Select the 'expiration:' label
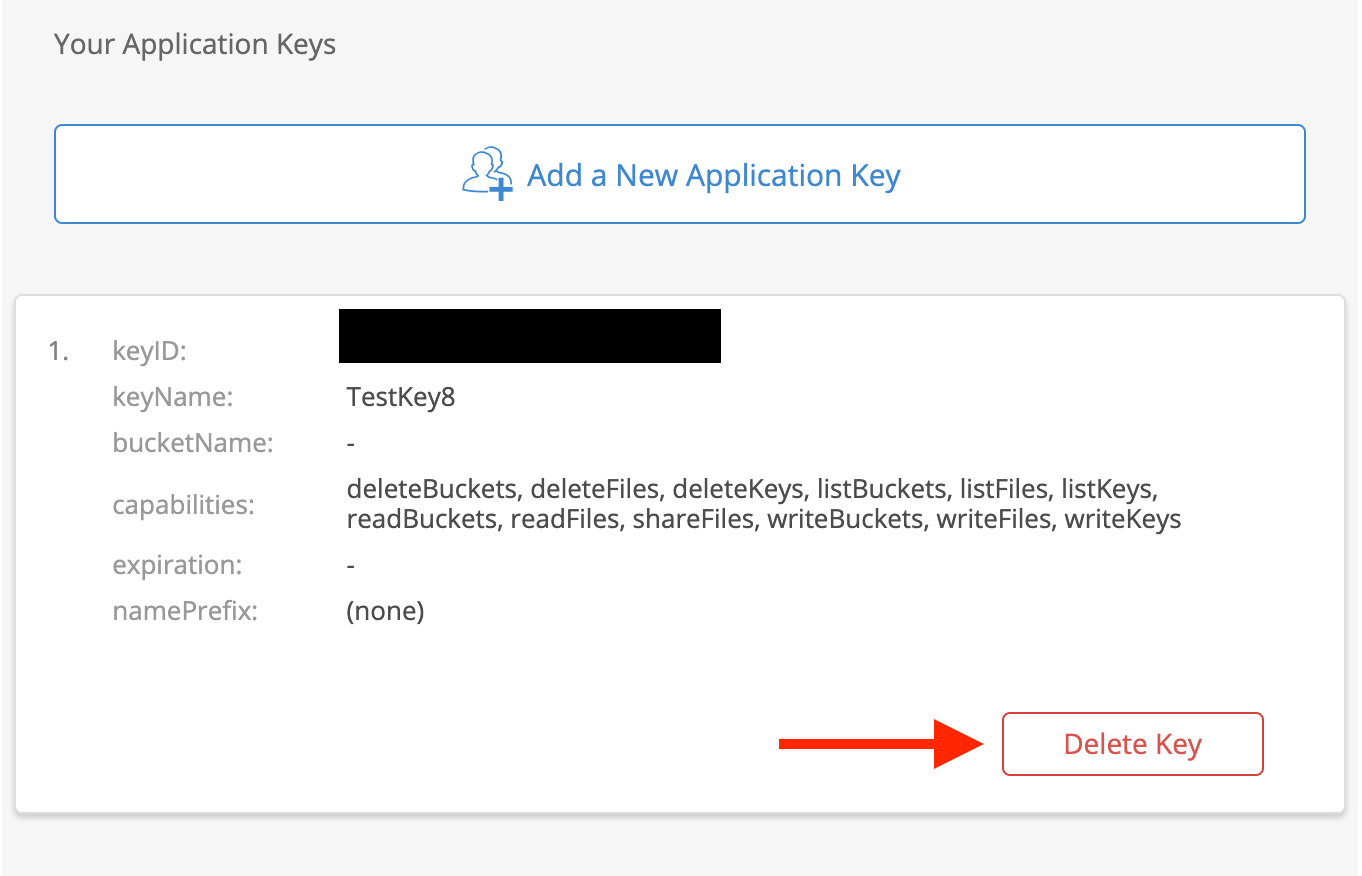Viewport: 1362px width, 876px height. coord(178,565)
